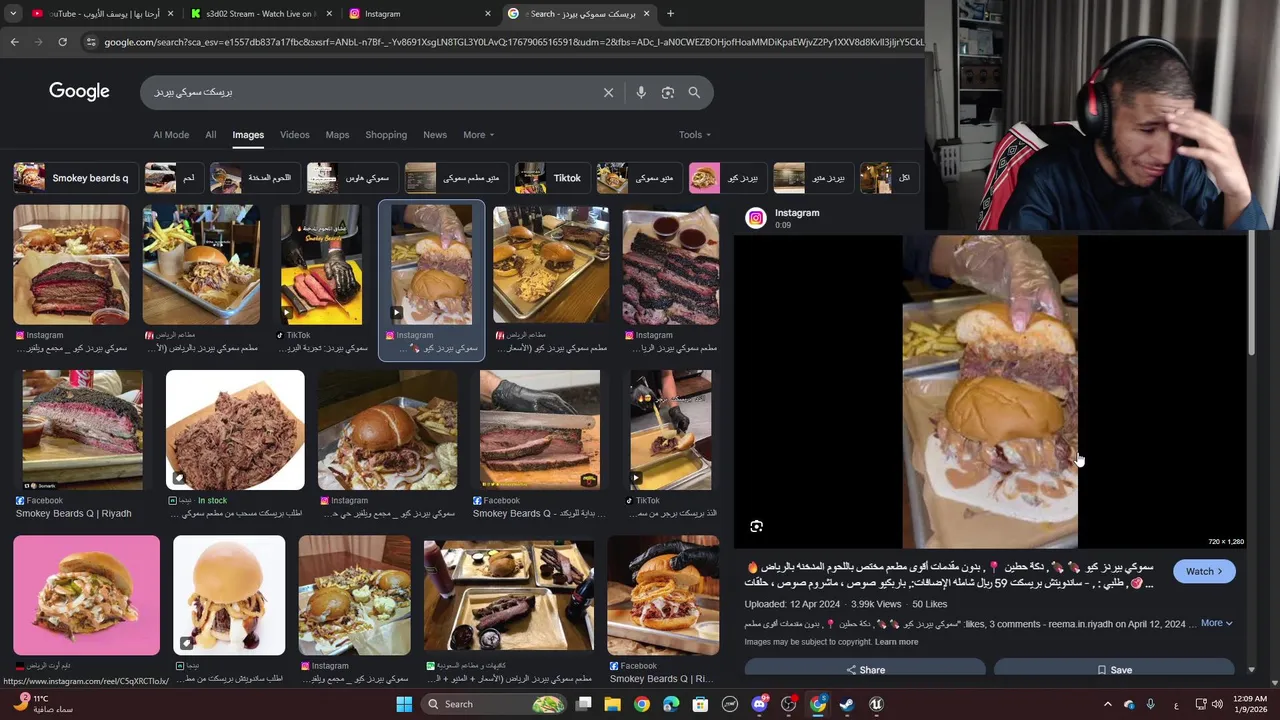This screenshot has height=720, width=1280.
Task: Click the Watch button
Action: click(1204, 571)
